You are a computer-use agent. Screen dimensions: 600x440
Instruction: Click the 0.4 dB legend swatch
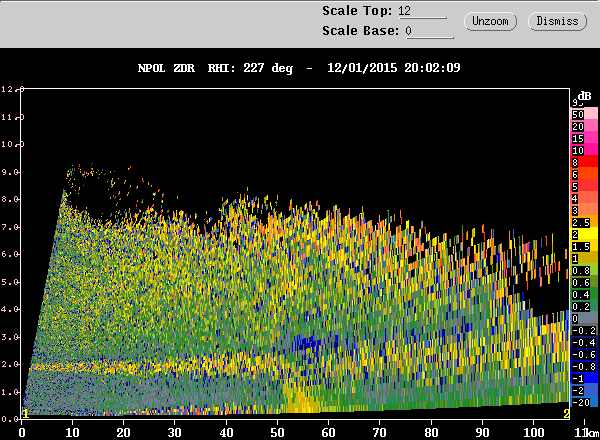tap(584, 295)
